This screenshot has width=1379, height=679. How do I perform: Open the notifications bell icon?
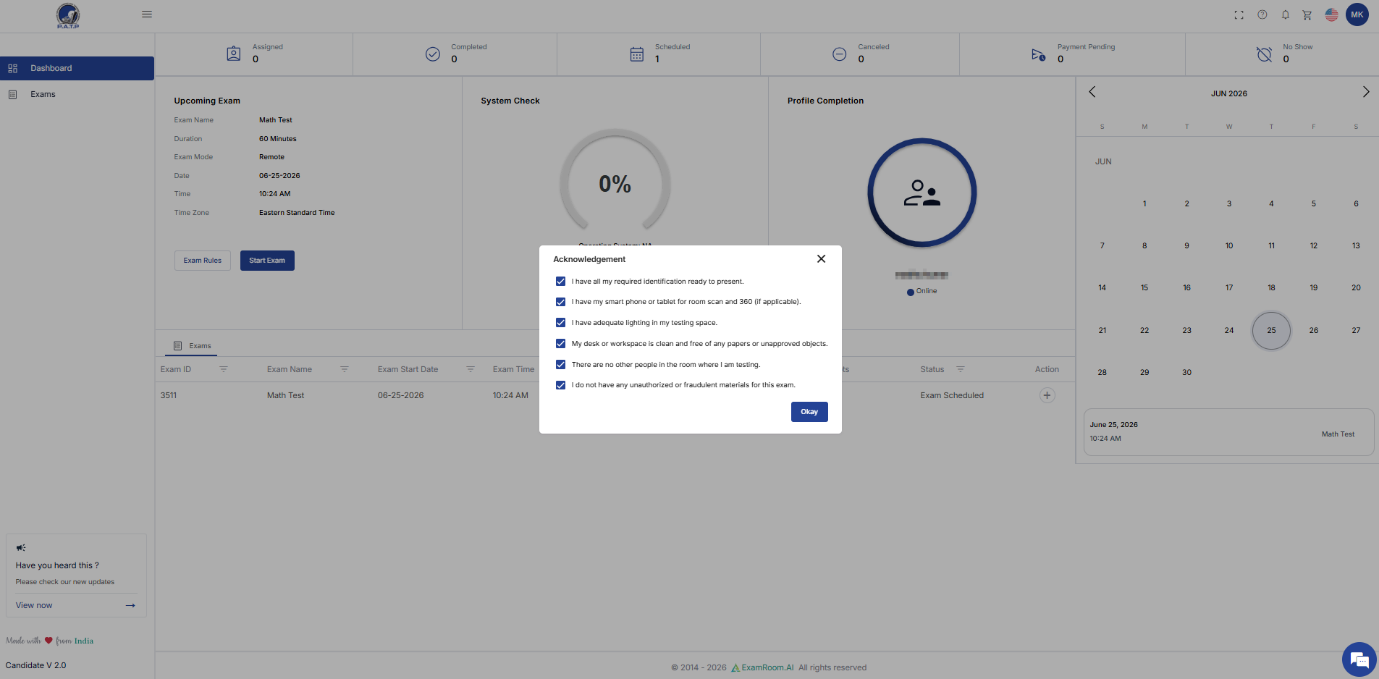pyautogui.click(x=1285, y=15)
